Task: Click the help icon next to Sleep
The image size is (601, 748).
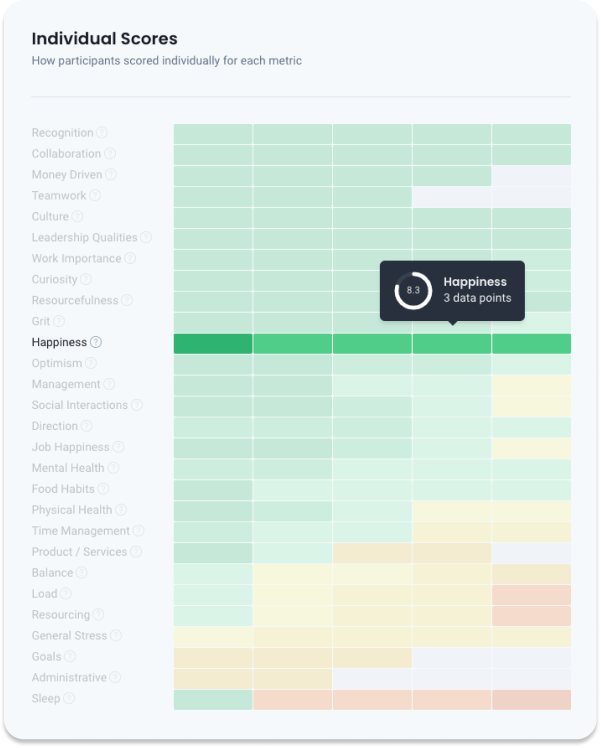Action: tap(69, 699)
